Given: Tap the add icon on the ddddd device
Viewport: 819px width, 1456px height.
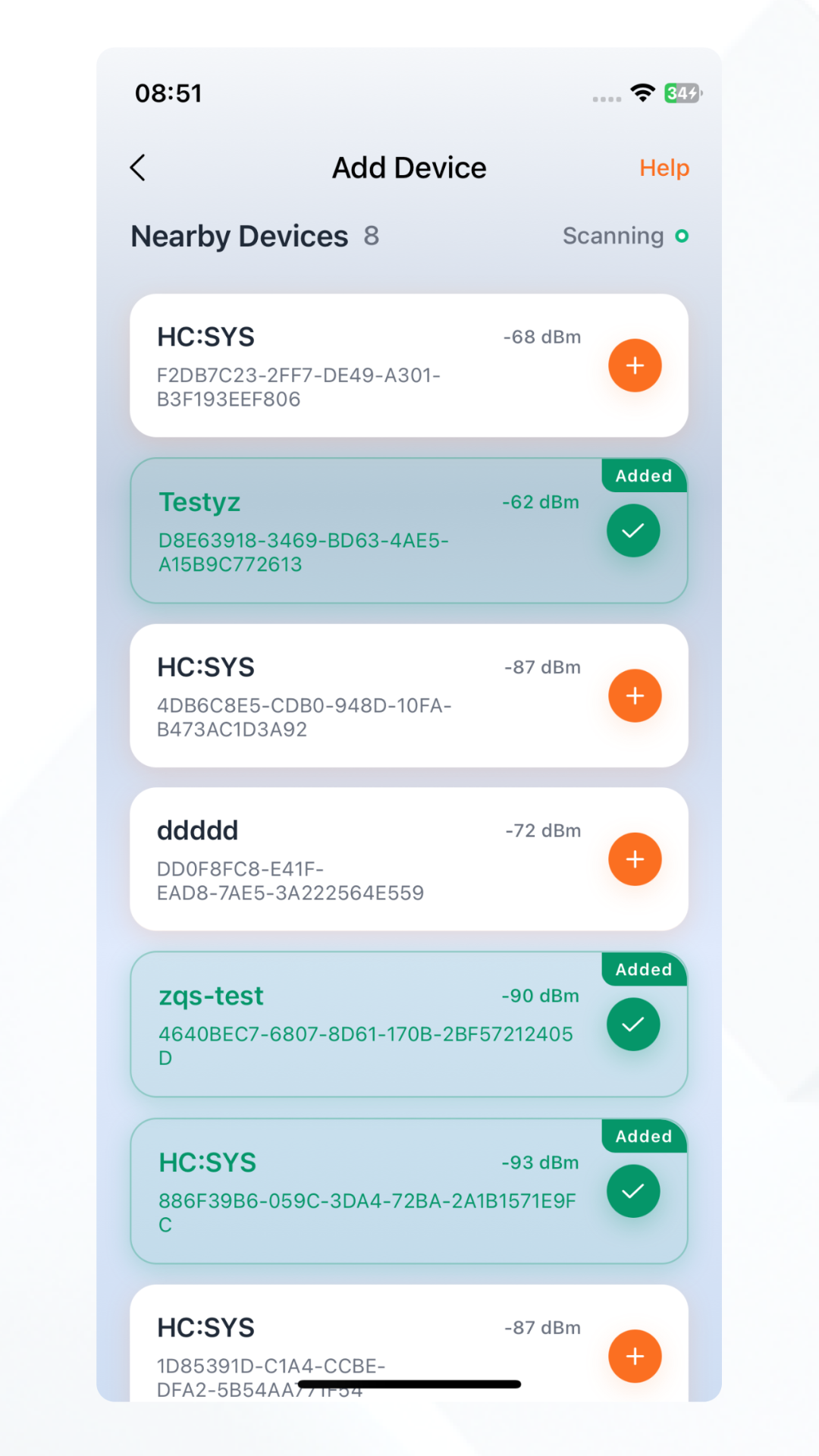Looking at the screenshot, I should point(634,858).
